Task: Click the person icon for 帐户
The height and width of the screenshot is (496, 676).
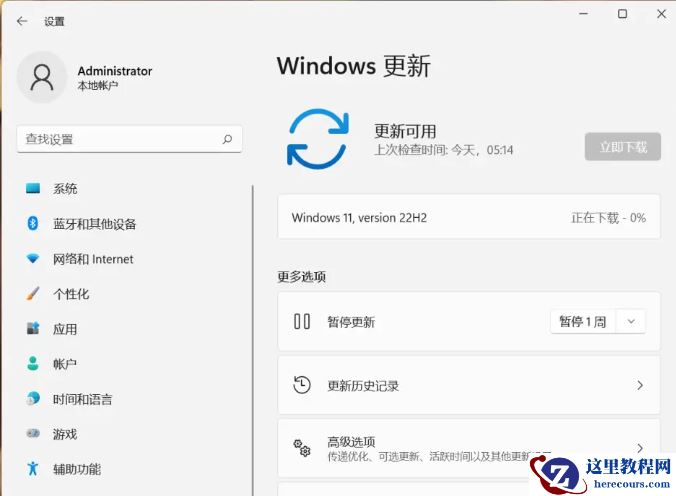Action: (x=33, y=364)
